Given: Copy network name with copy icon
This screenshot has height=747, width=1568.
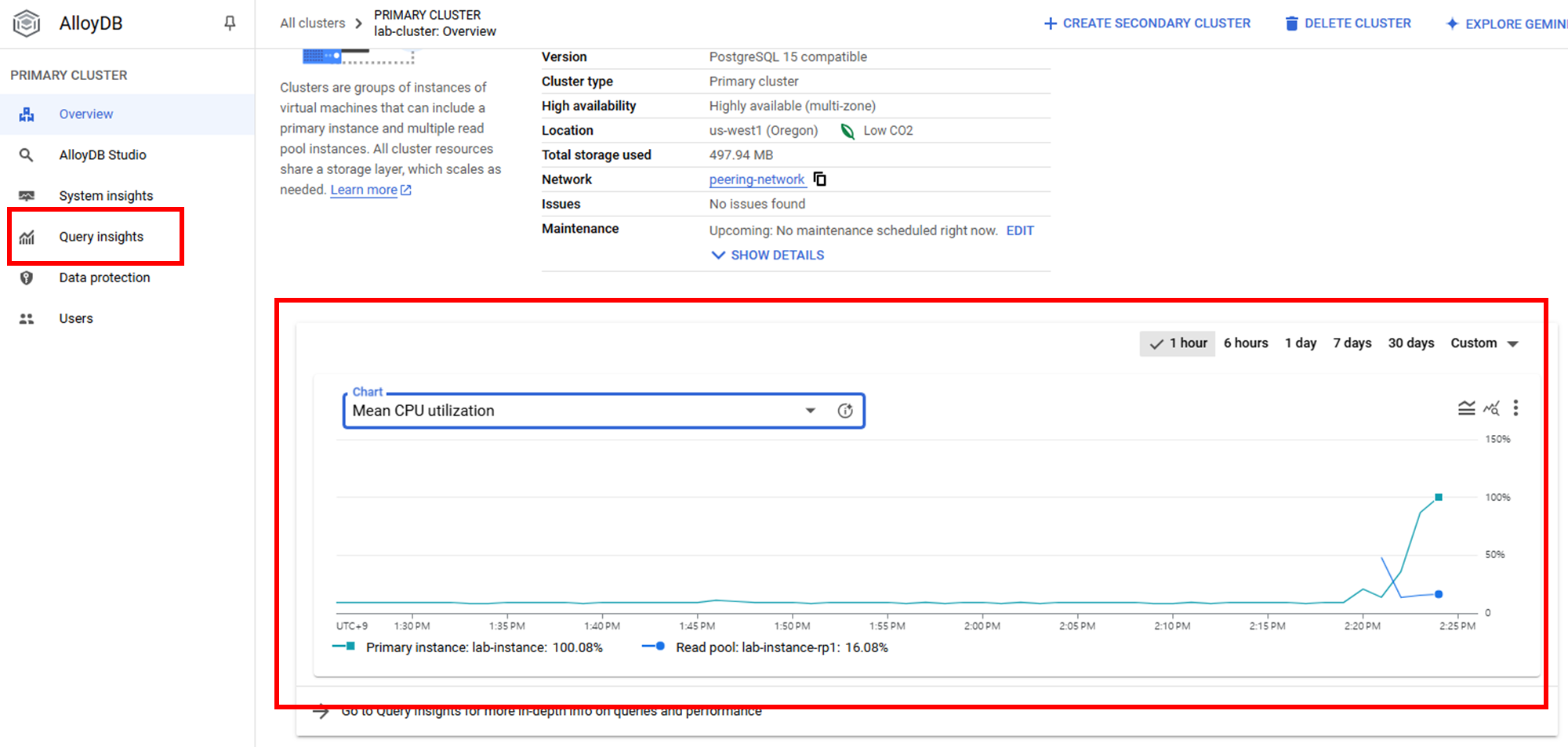Looking at the screenshot, I should click(820, 179).
